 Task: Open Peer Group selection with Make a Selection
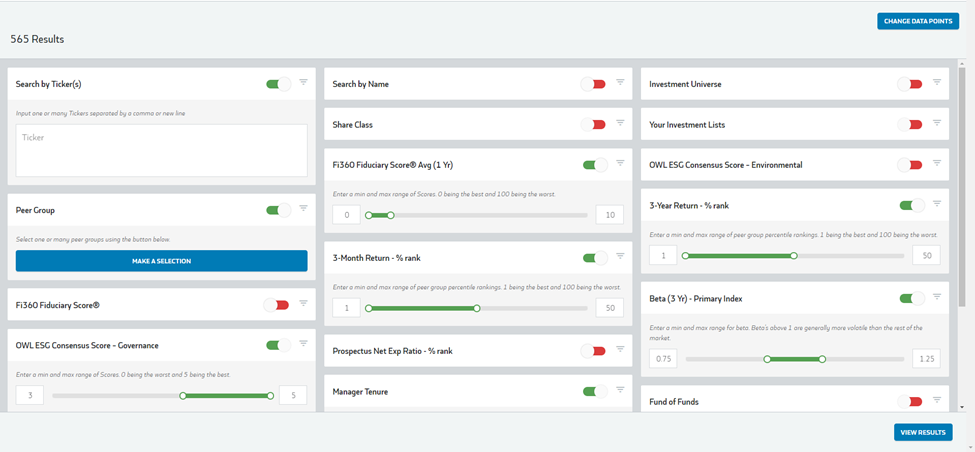[x=162, y=261]
